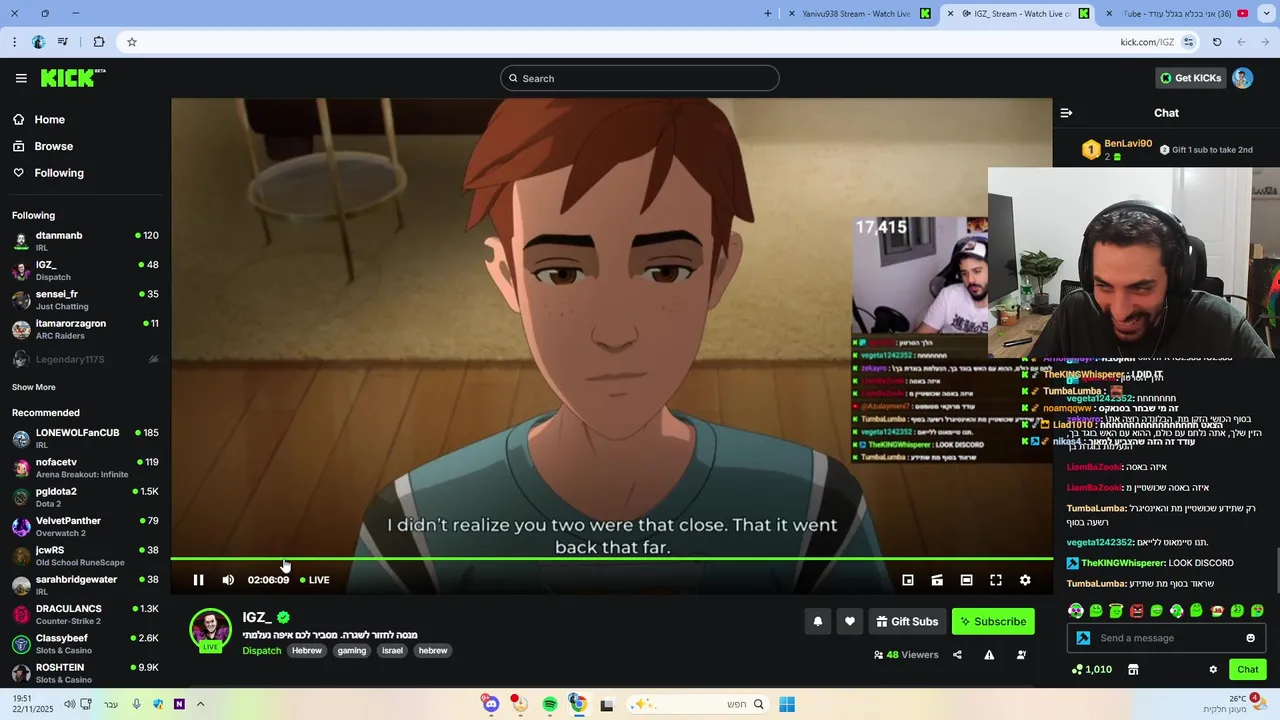Open Windows Start menu
1280x720 pixels.
click(787, 704)
